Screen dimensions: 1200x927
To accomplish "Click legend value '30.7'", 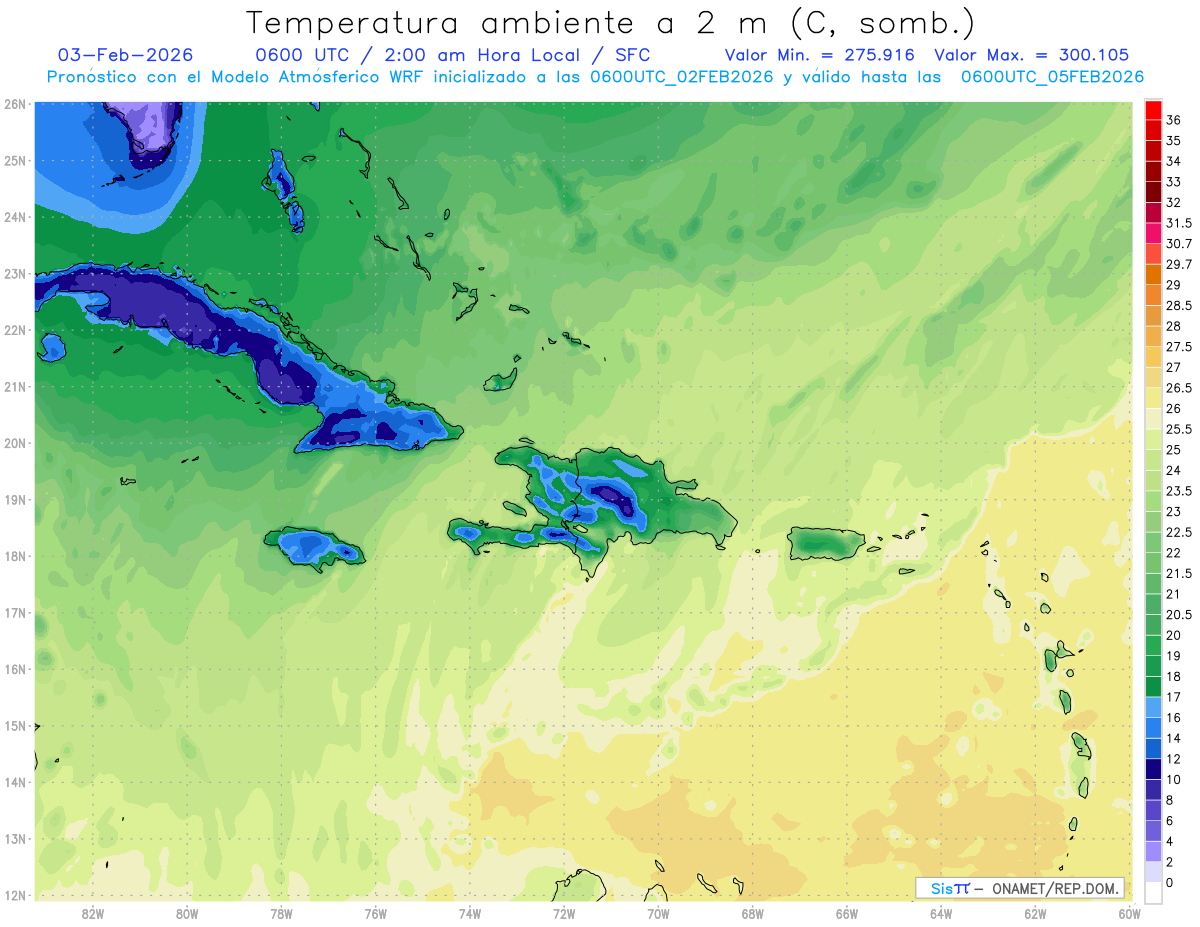I will point(1179,244).
